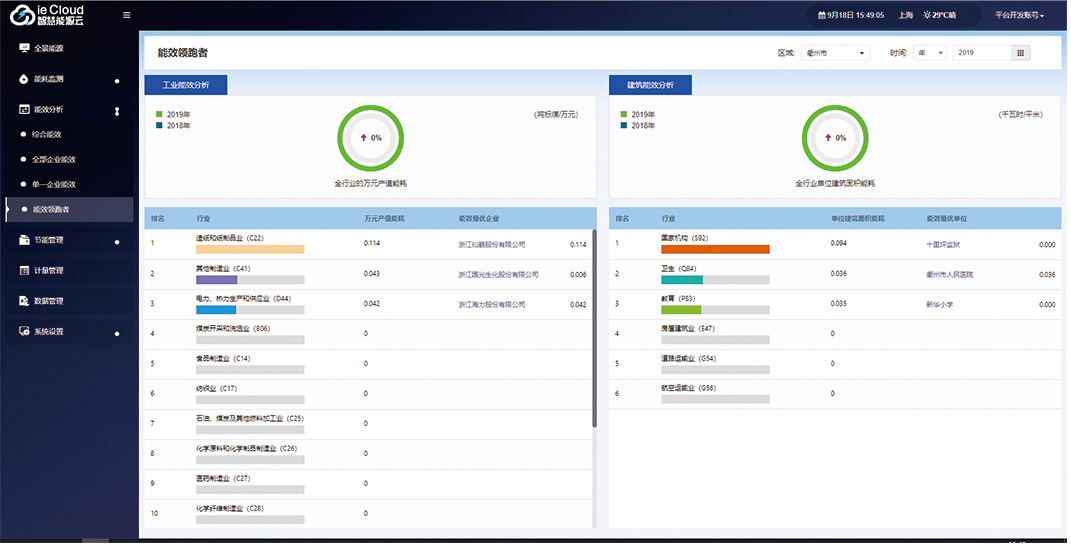
Task: Collapse the sidebar with the hamburger icon
Action: 126,15
